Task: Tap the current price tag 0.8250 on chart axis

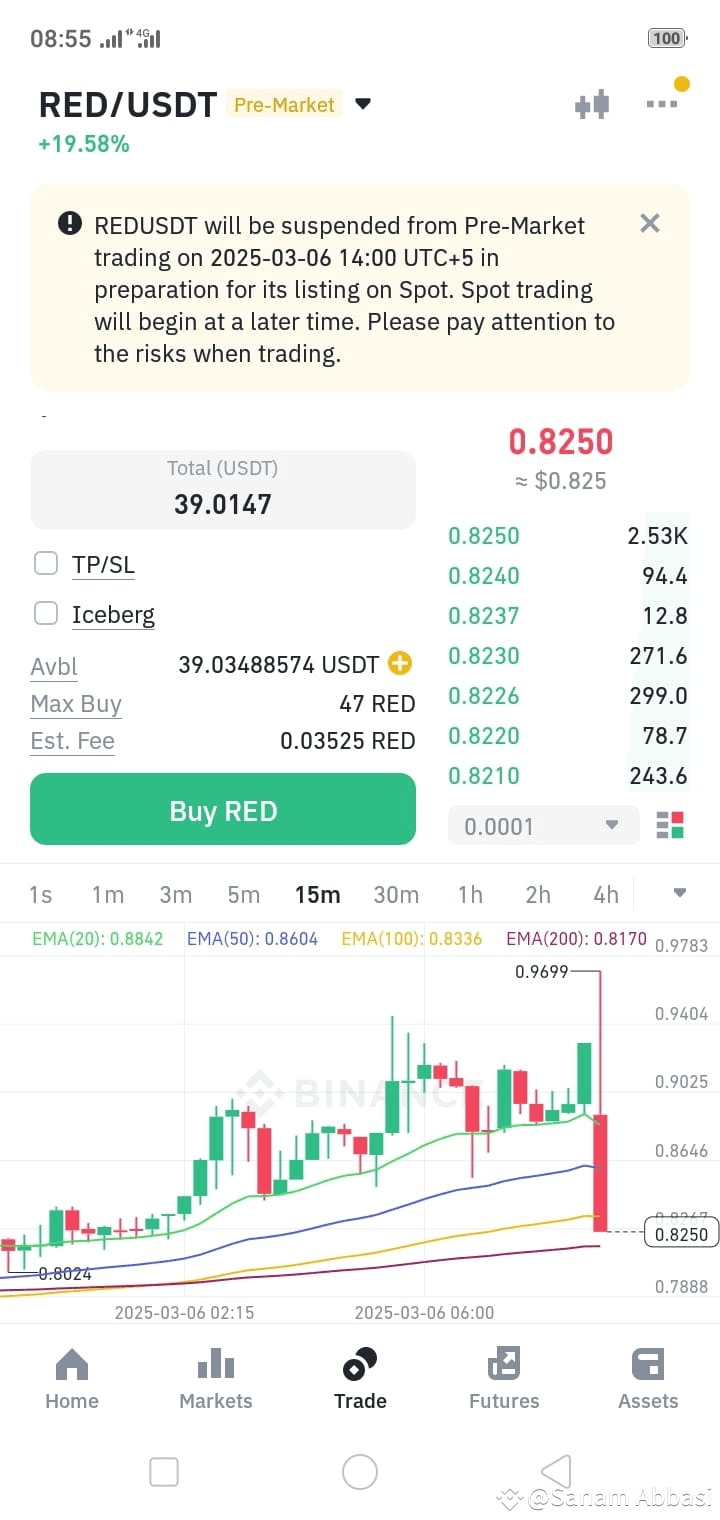Action: coord(681,1234)
